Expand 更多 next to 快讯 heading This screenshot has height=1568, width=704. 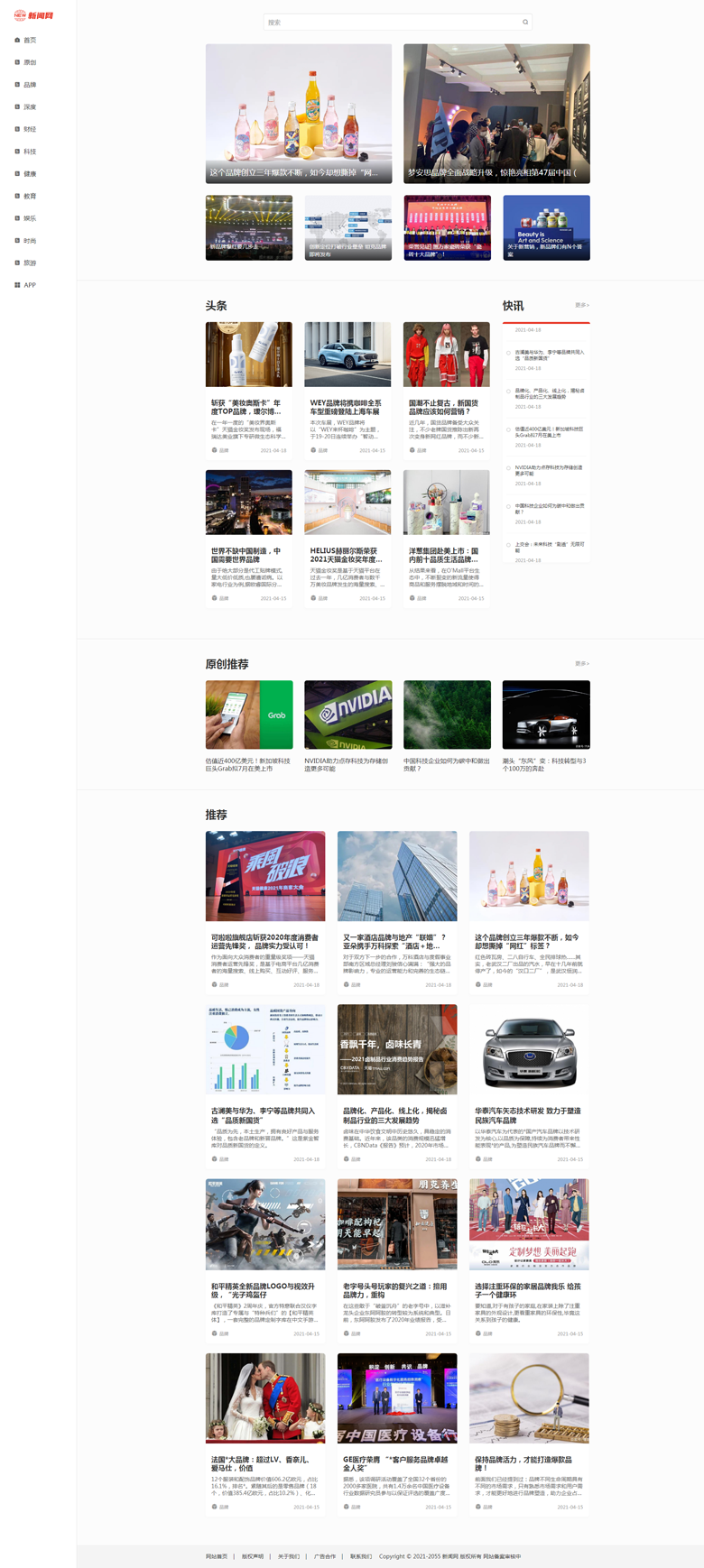[x=581, y=305]
